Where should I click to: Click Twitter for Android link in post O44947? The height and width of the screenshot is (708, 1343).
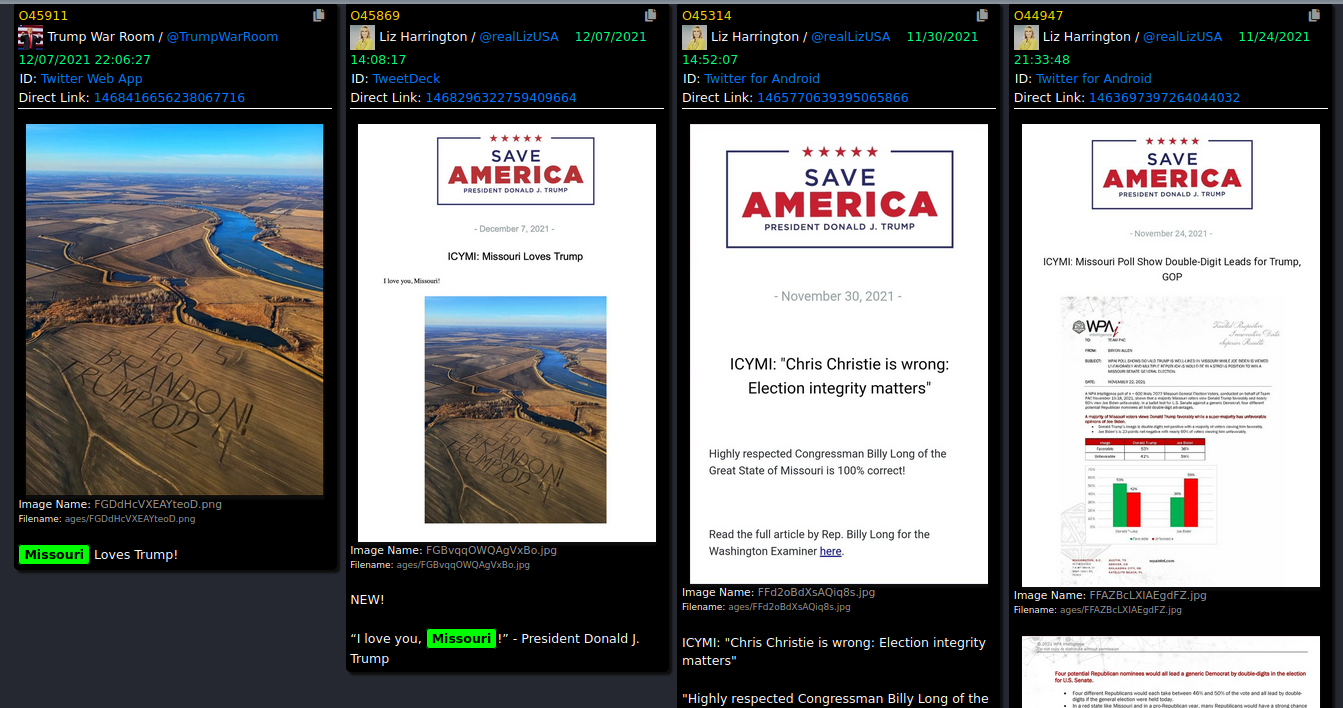(x=1094, y=79)
